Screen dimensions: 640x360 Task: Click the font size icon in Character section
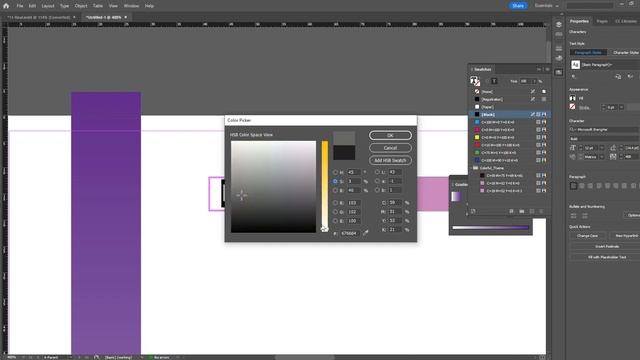[573, 148]
